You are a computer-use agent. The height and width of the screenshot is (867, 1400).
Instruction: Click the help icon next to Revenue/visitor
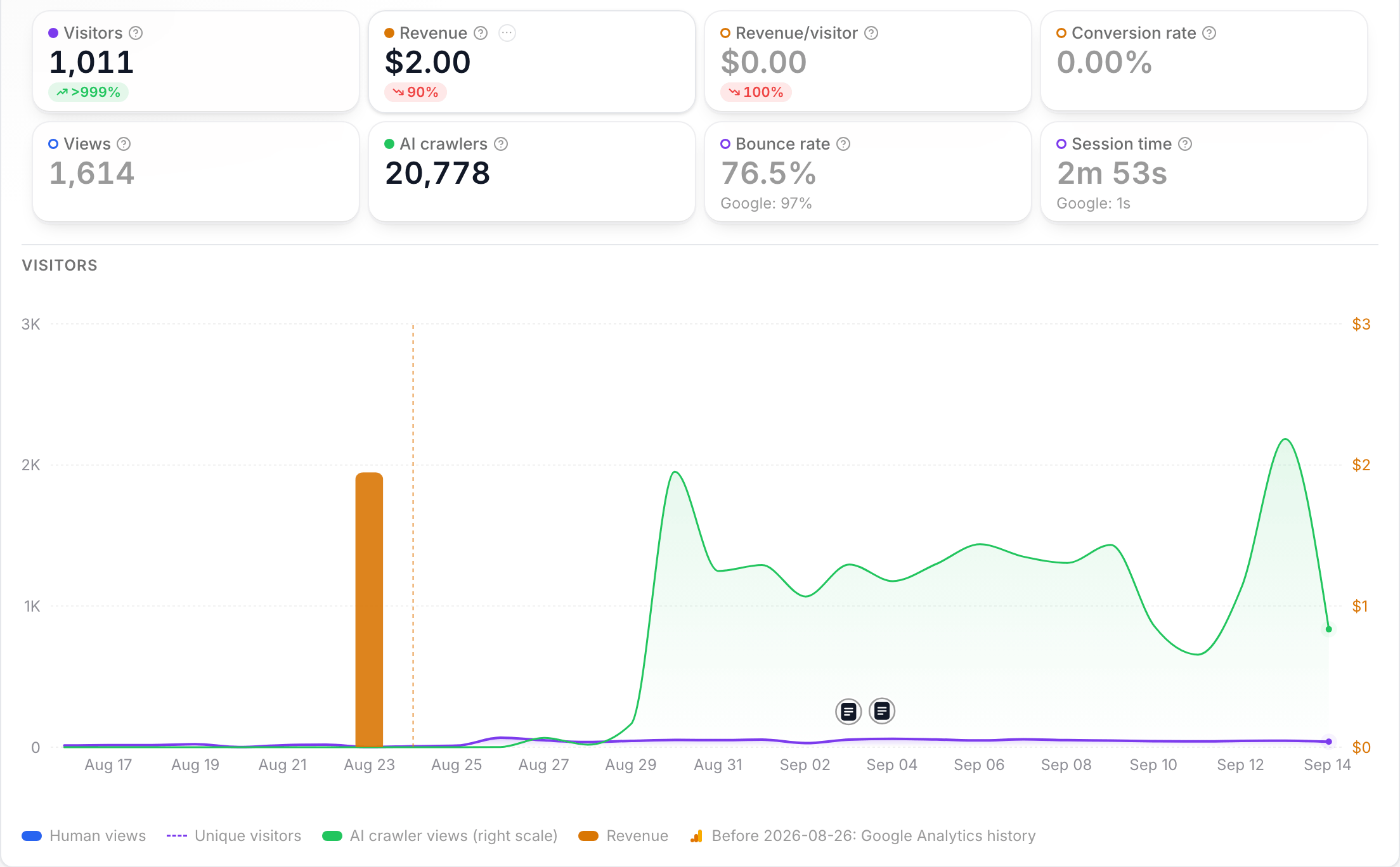[x=872, y=33]
